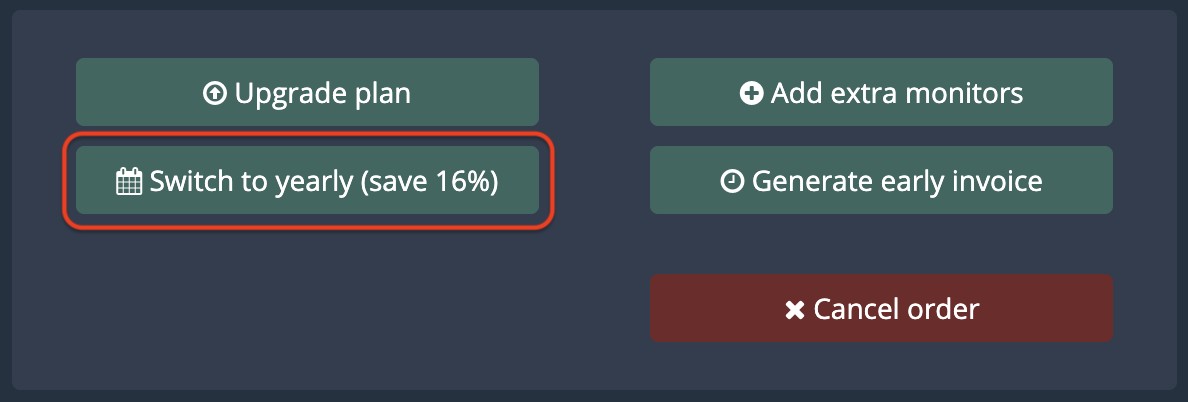Click the clock icon on Generate early invoice
Screen dimensions: 1188x402
point(732,182)
